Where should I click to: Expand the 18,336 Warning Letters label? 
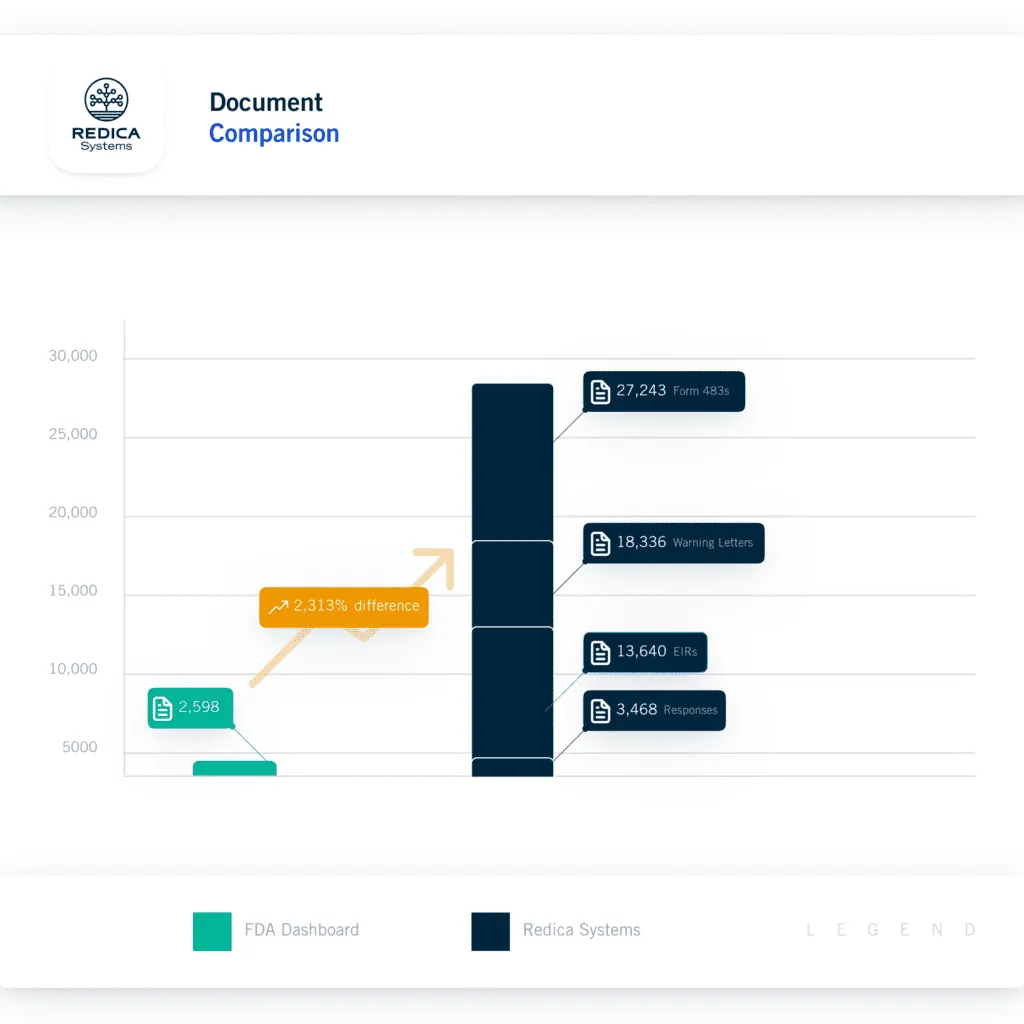pyautogui.click(x=673, y=543)
